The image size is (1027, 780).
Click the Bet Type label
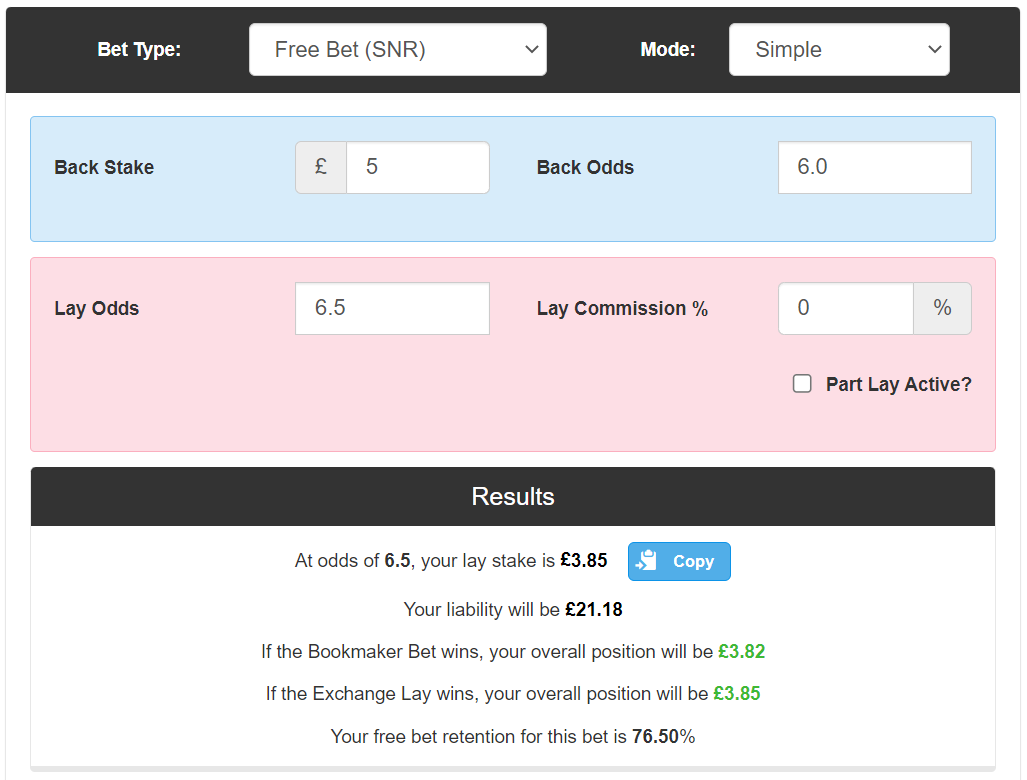coord(139,49)
